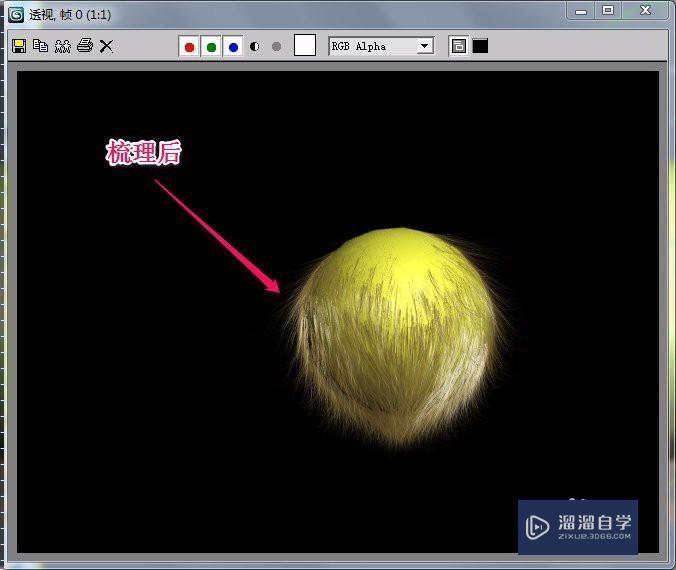This screenshot has height=570, width=676.
Task: Copy the rendered image to clipboard
Action: [x=41, y=46]
